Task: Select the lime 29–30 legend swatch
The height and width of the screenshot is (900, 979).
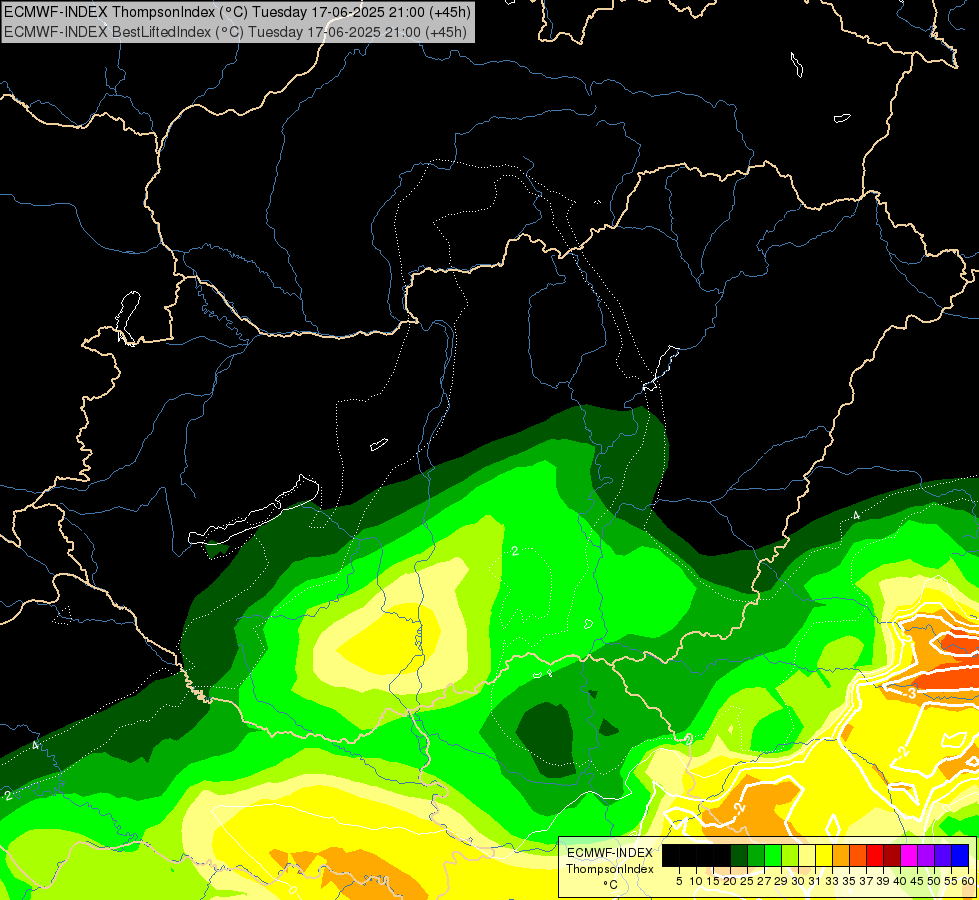Action: click(790, 856)
